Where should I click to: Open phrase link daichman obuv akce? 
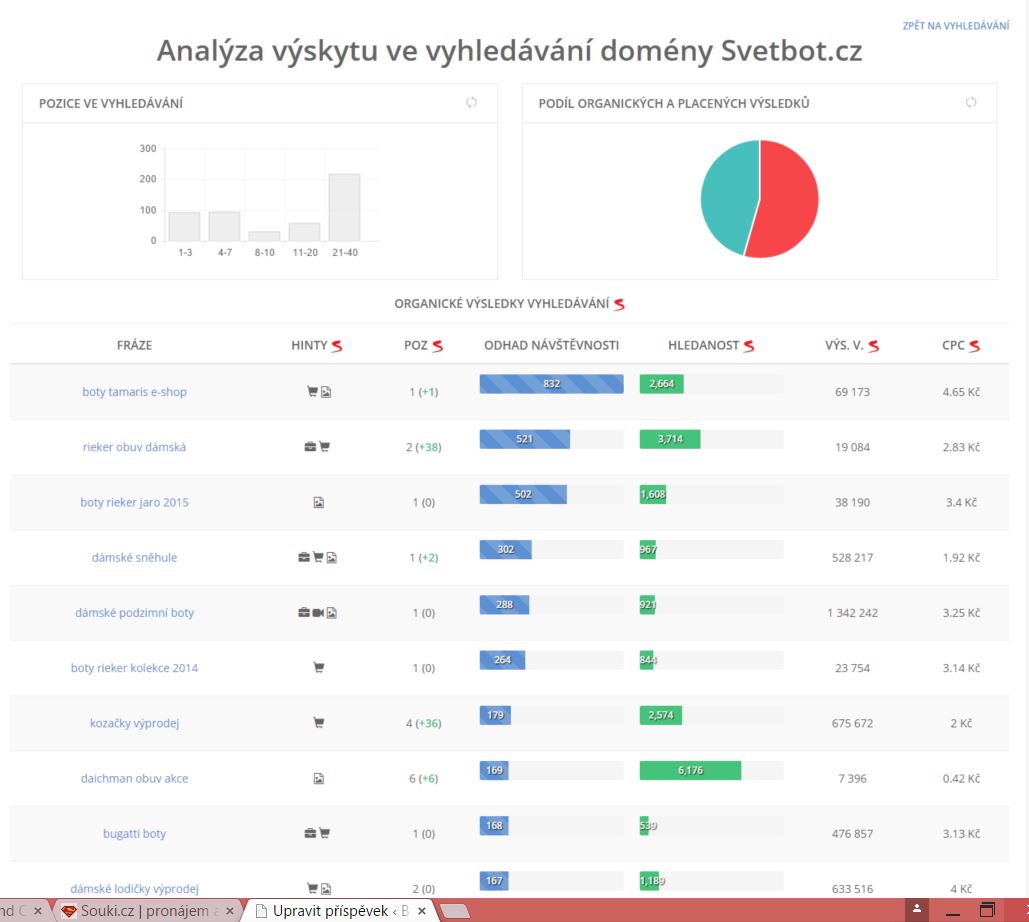click(x=135, y=778)
